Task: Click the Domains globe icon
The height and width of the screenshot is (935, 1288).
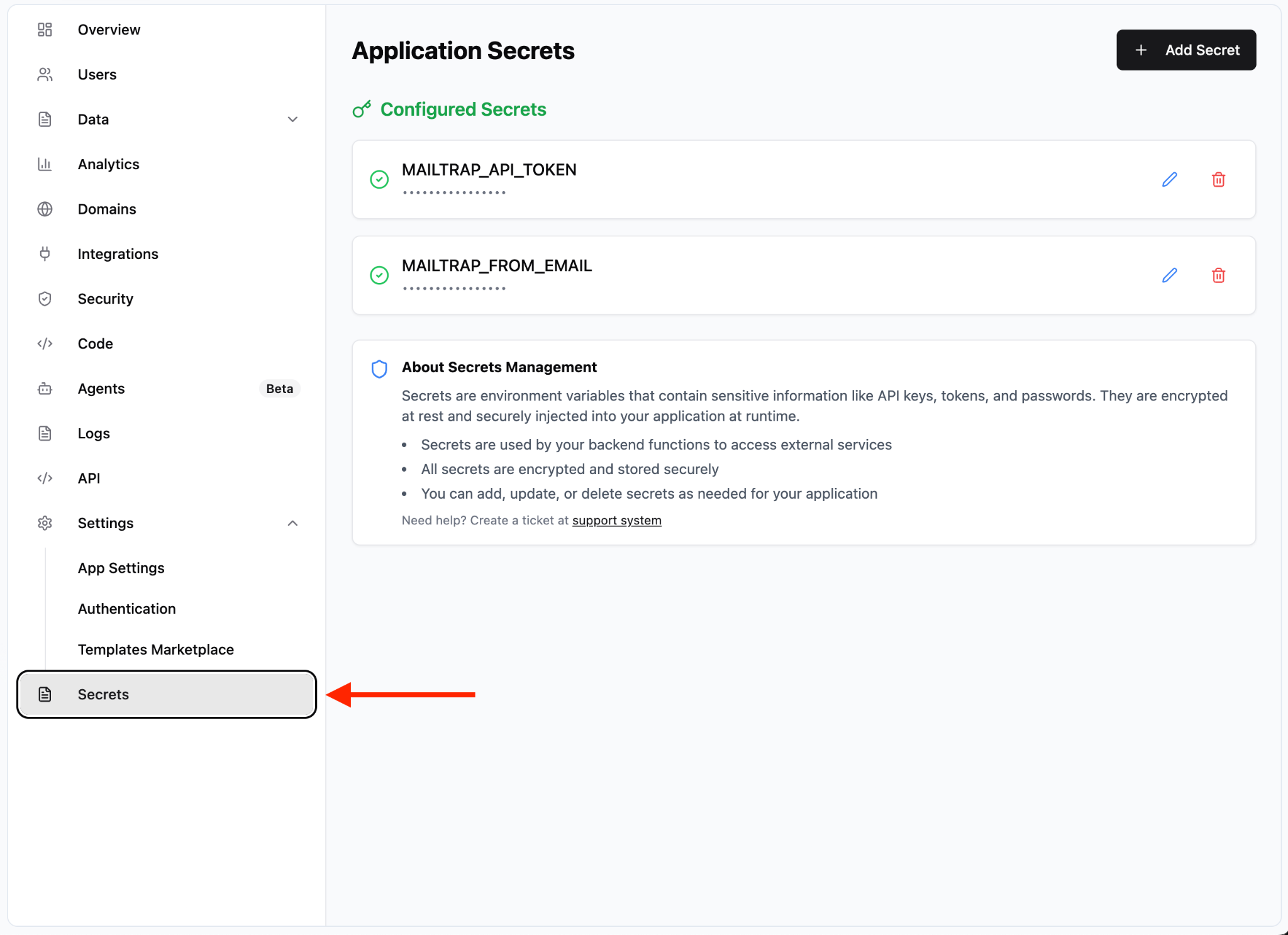Action: 45,209
